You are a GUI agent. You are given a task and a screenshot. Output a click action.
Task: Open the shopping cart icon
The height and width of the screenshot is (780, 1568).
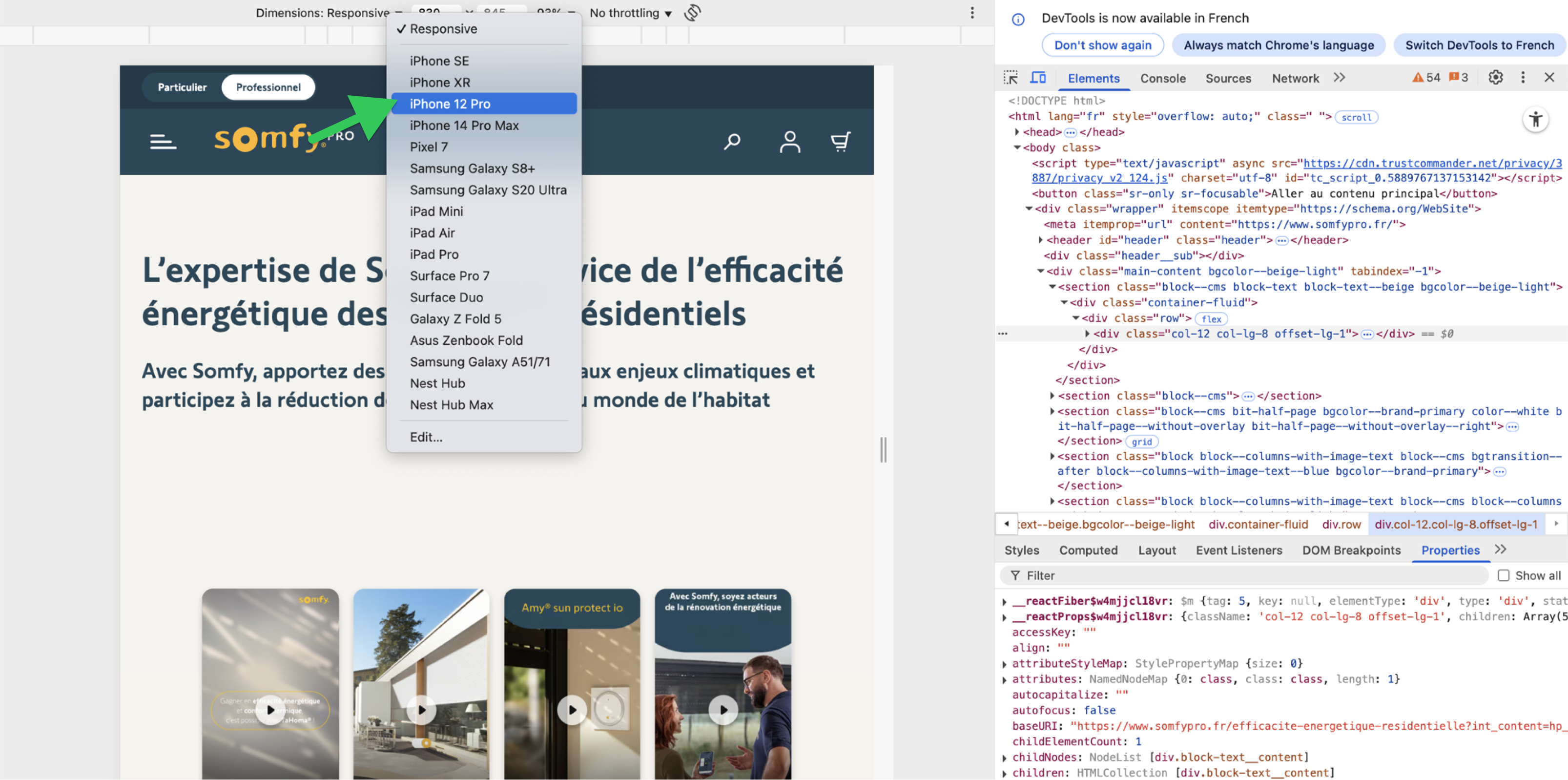[x=841, y=142]
